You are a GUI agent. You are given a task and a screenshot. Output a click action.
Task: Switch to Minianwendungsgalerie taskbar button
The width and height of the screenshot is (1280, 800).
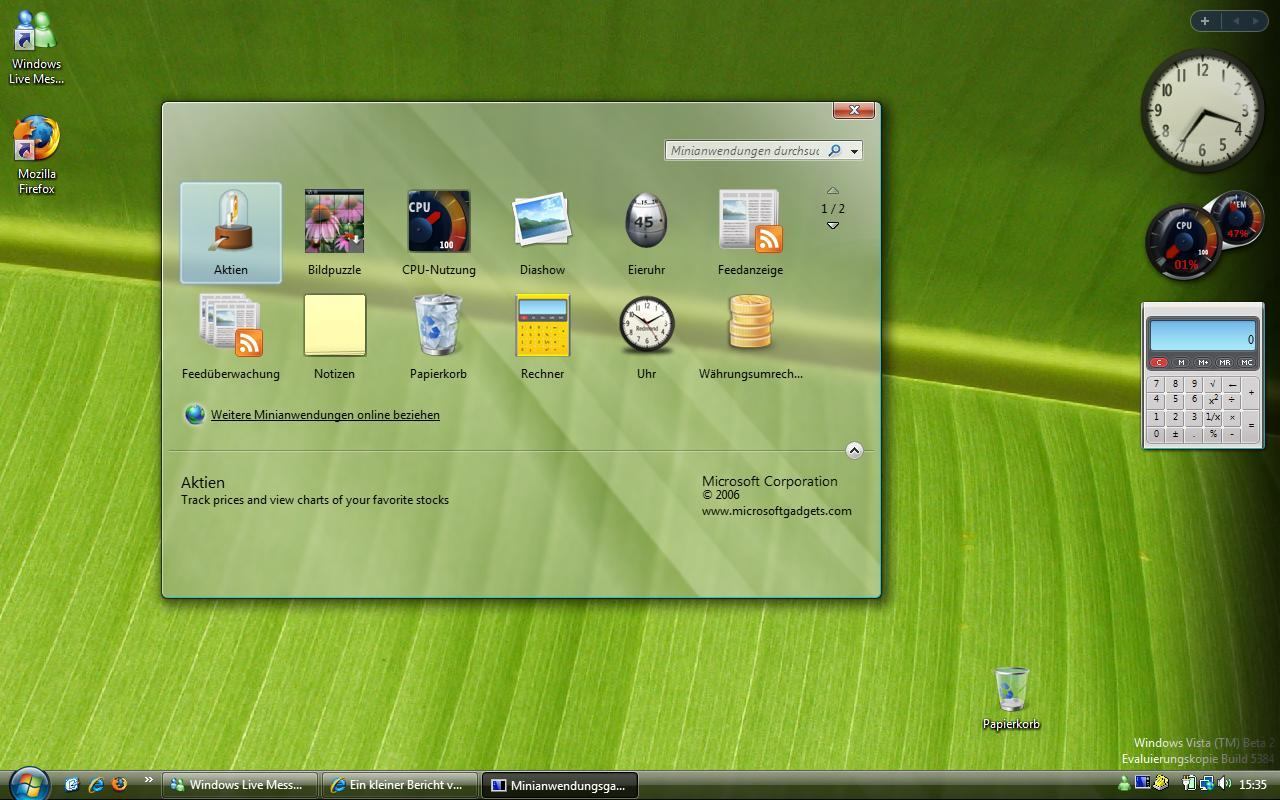pos(560,785)
